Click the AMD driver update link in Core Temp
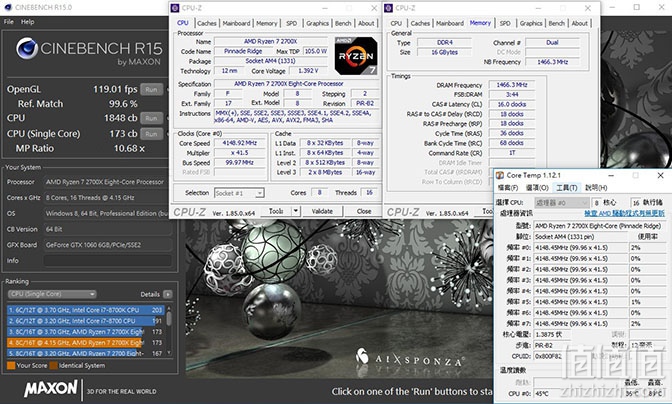The height and width of the screenshot is (404, 672). [624, 213]
